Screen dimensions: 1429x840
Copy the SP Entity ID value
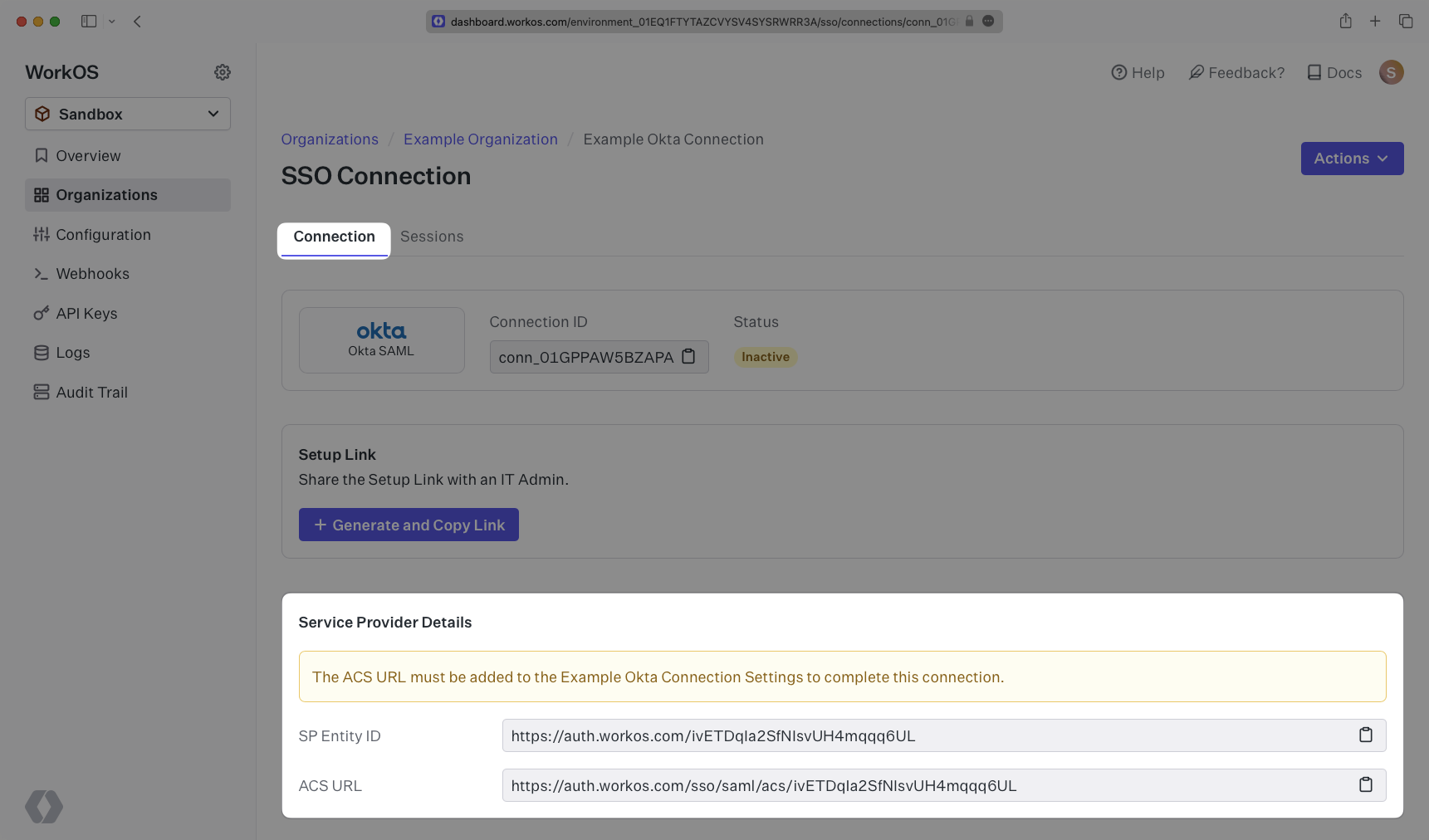pos(1365,735)
